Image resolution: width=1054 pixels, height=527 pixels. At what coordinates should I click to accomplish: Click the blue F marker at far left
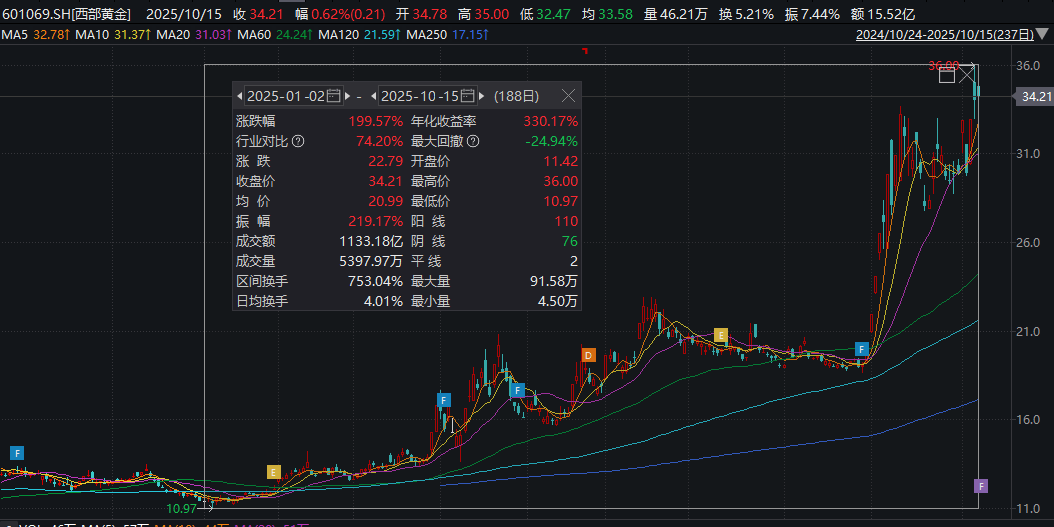[x=17, y=453]
